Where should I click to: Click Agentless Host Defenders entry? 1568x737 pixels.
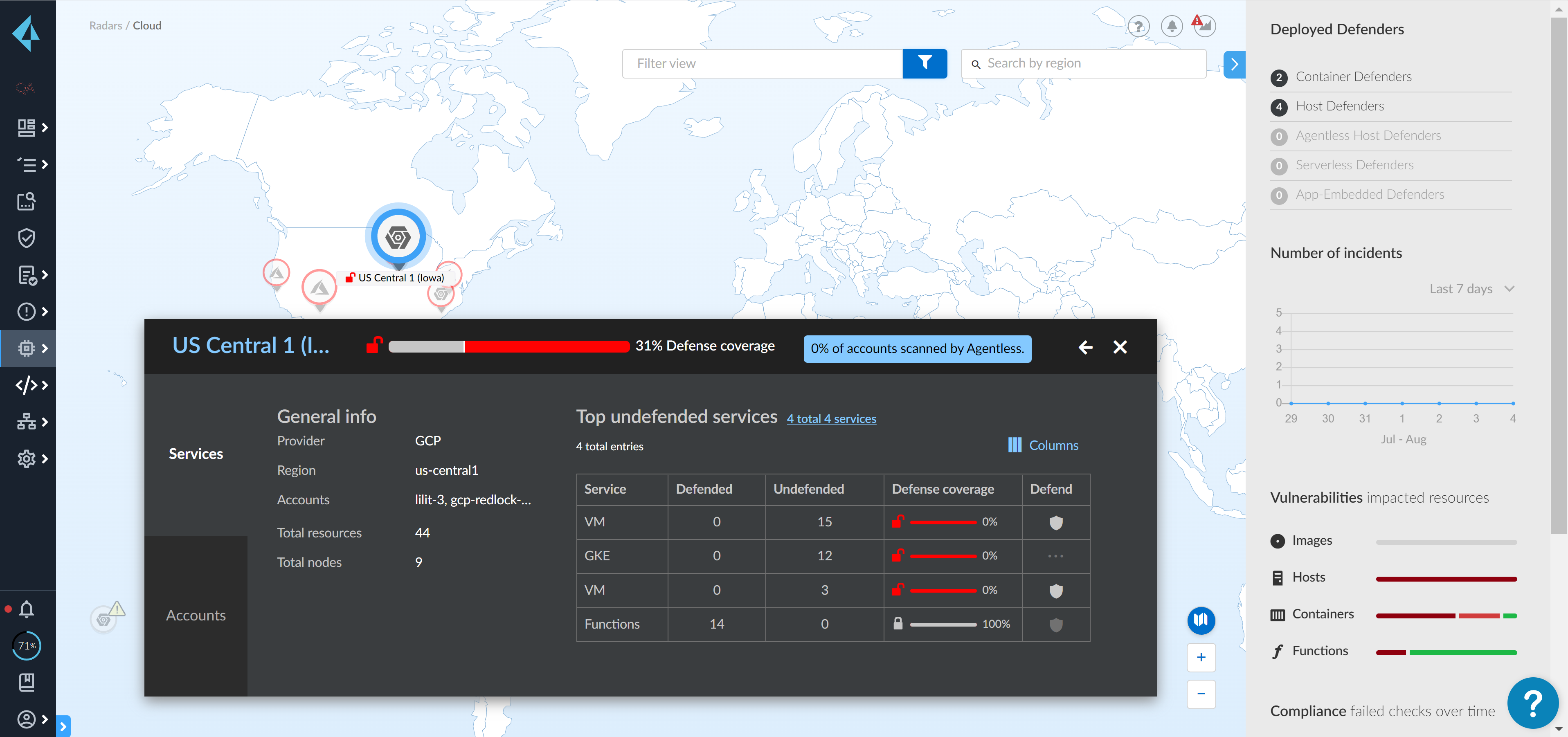coord(1391,136)
